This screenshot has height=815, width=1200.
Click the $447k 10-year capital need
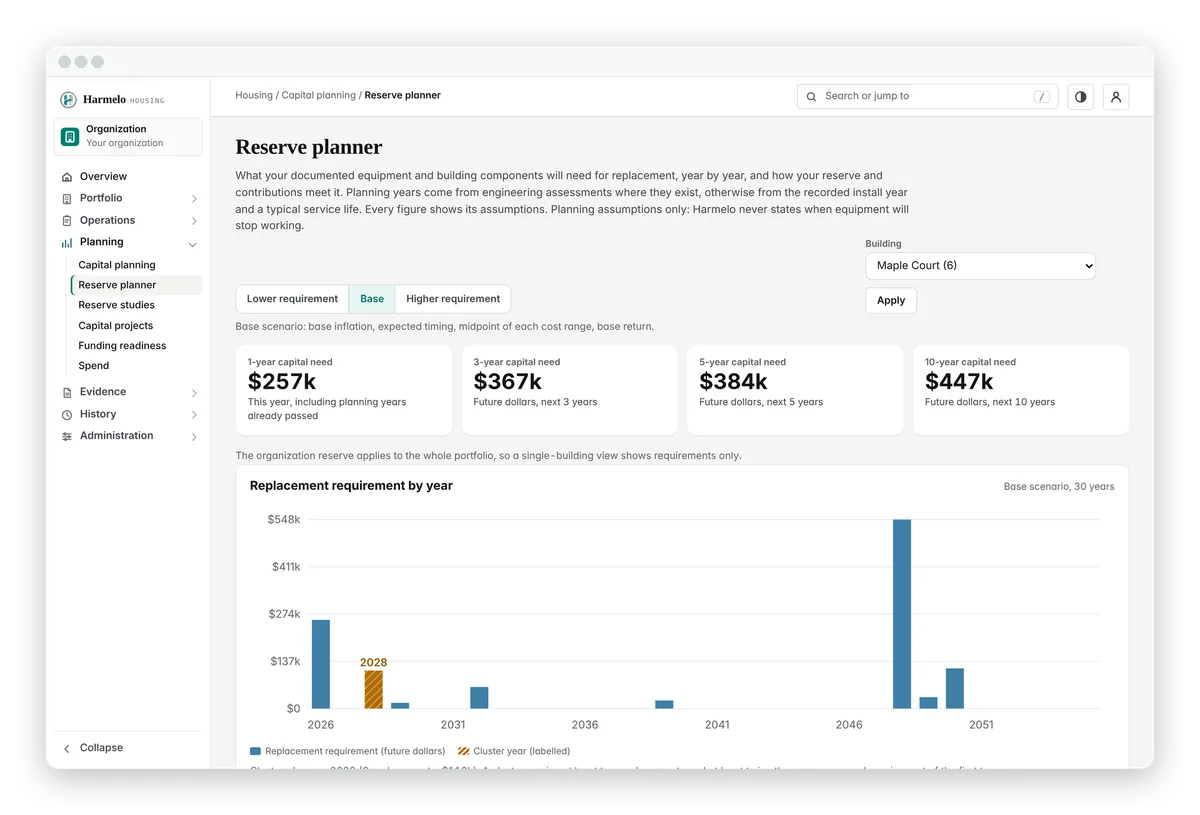click(959, 381)
